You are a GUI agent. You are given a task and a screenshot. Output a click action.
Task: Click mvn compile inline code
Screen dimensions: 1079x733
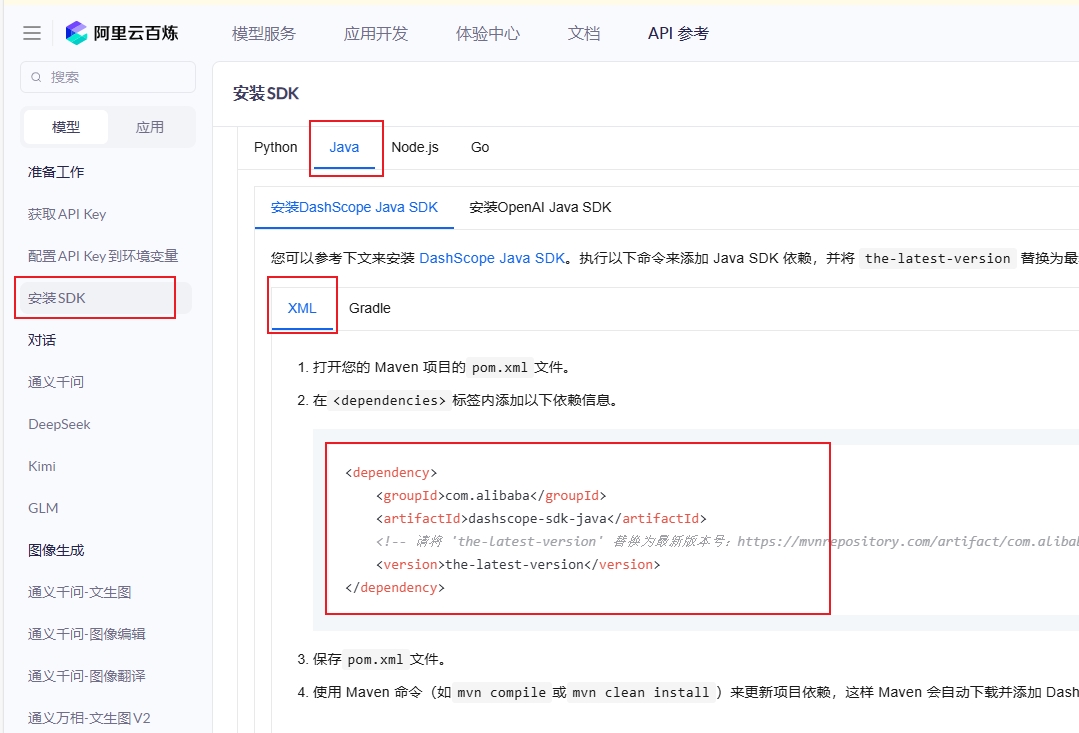point(502,692)
